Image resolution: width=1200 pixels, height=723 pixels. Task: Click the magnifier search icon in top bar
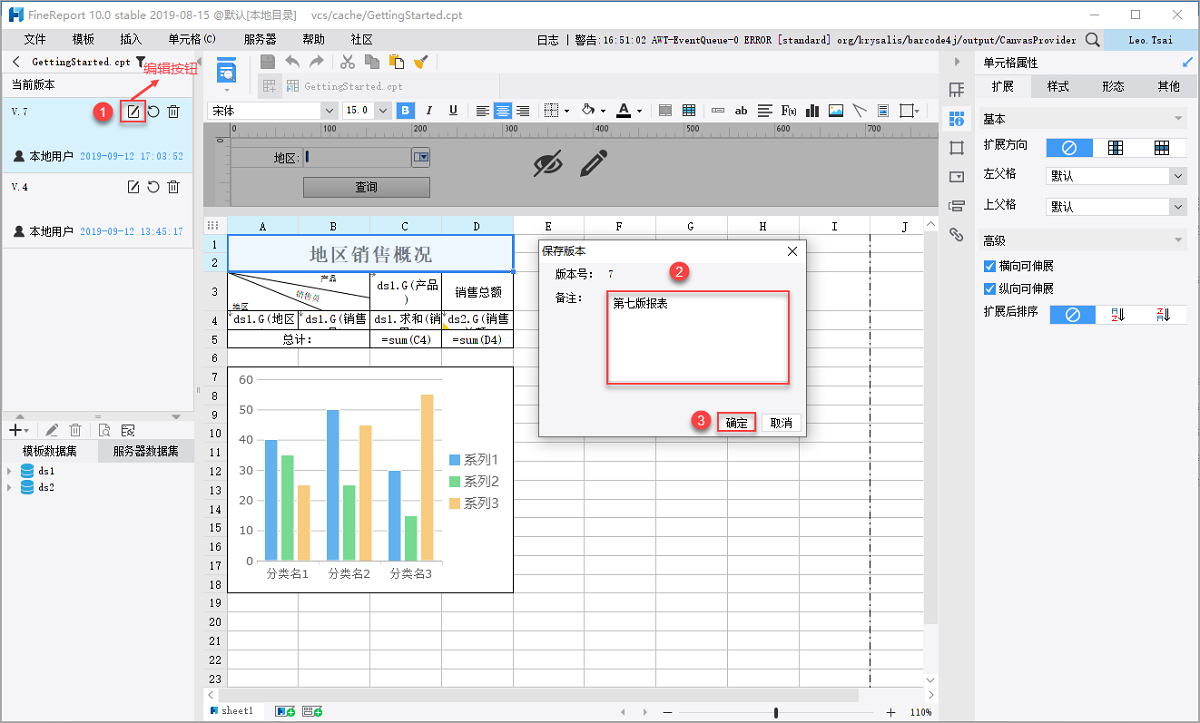[1092, 40]
